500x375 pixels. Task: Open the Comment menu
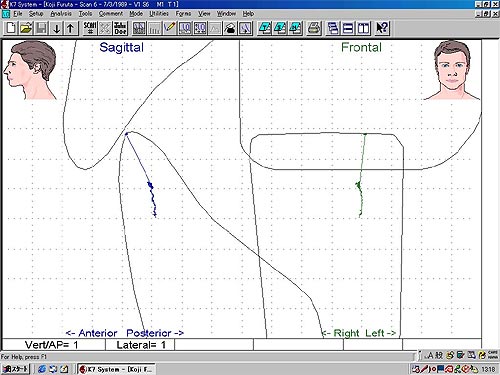click(x=111, y=14)
